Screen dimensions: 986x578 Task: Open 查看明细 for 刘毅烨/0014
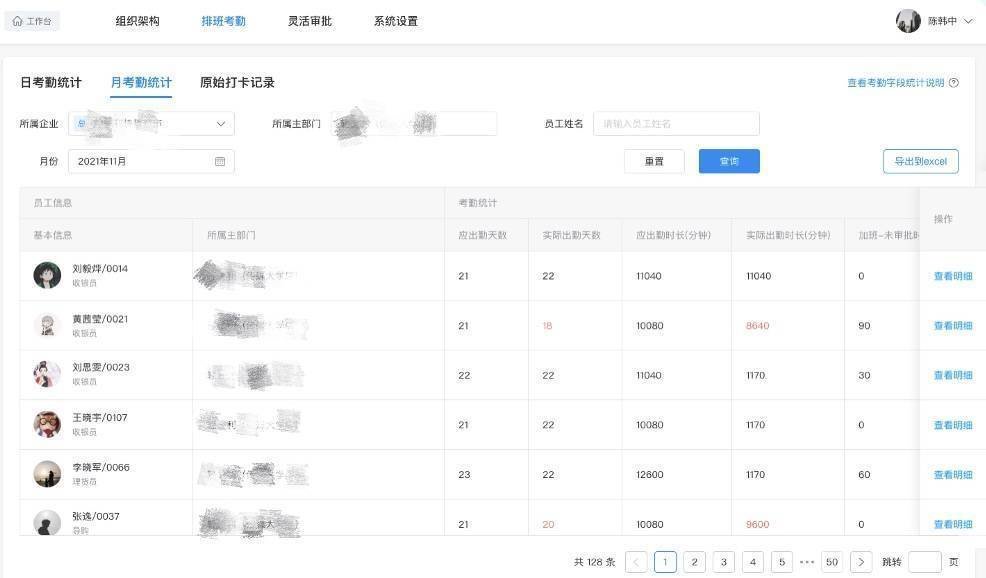point(953,275)
